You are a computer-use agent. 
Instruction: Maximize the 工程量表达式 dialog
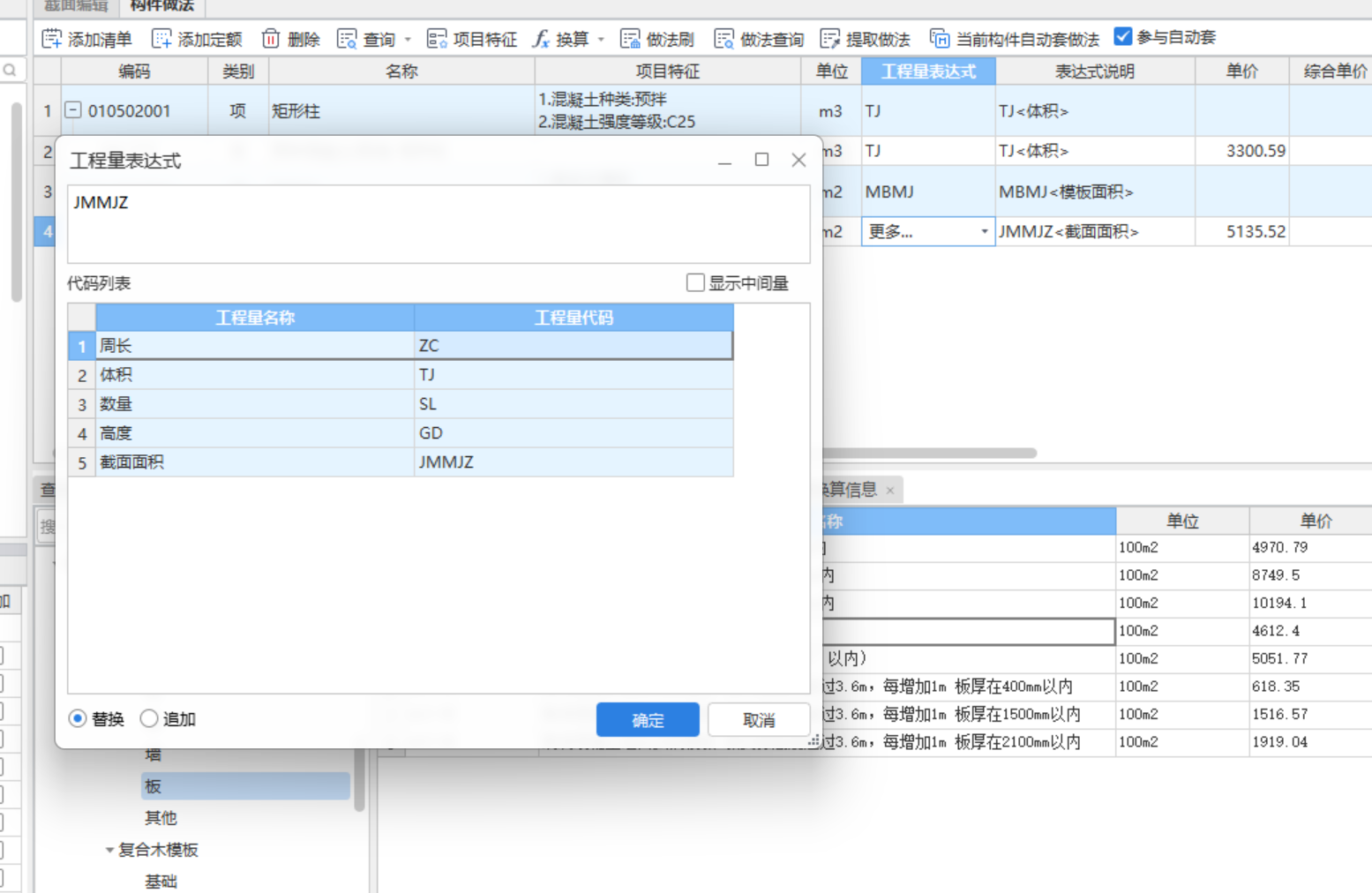click(761, 160)
